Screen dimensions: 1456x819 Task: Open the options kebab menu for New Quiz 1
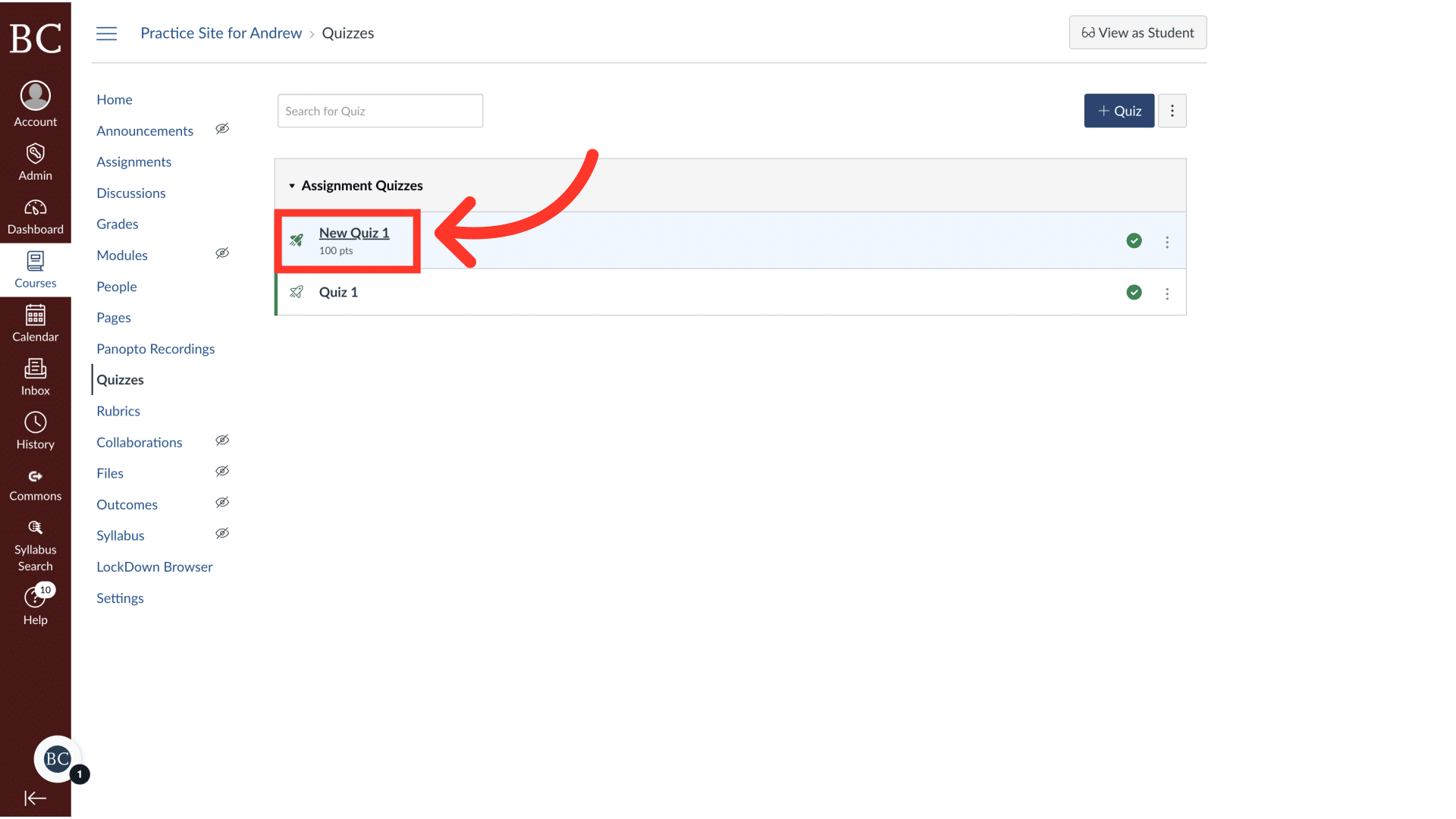pos(1167,241)
